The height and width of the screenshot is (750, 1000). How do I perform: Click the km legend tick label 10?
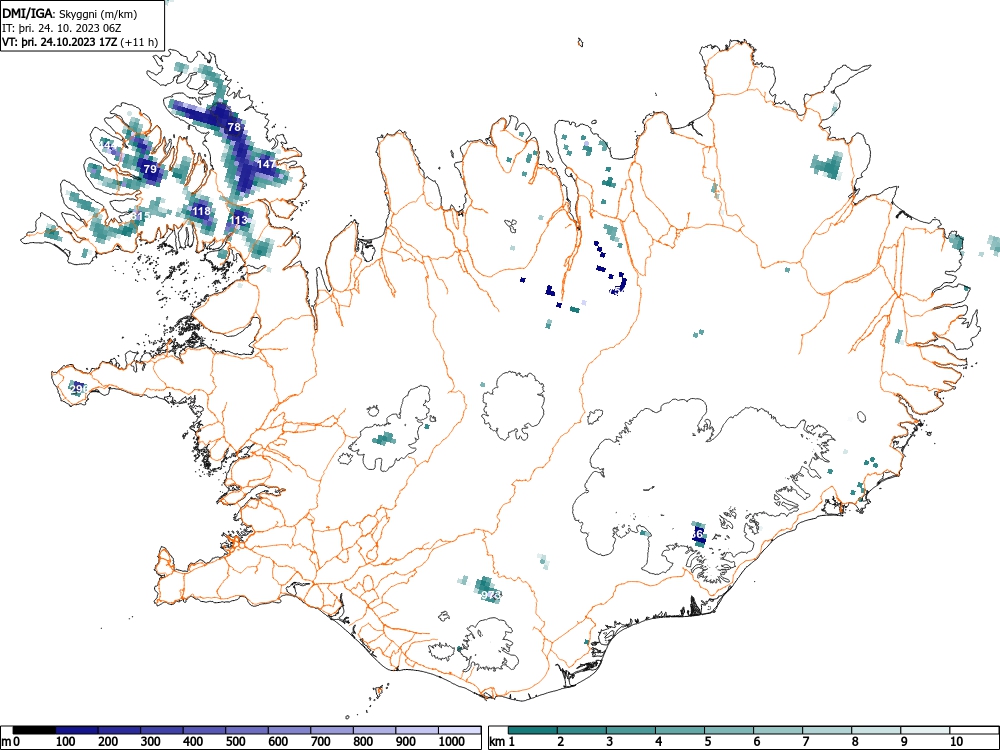(x=955, y=742)
